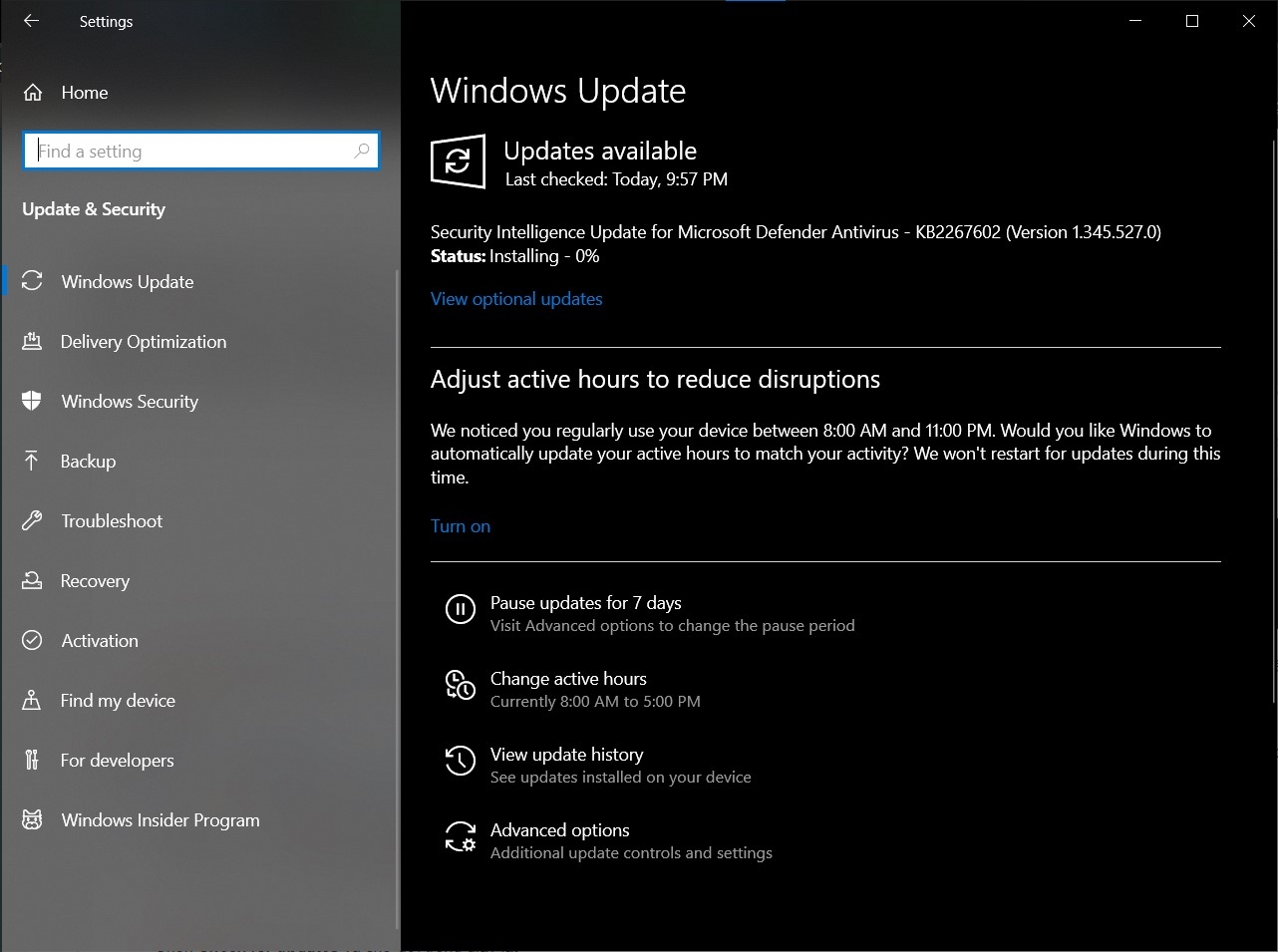Screen dimensions: 1278x952
Task: Click See updates installed on your device text
Action: [621, 778]
